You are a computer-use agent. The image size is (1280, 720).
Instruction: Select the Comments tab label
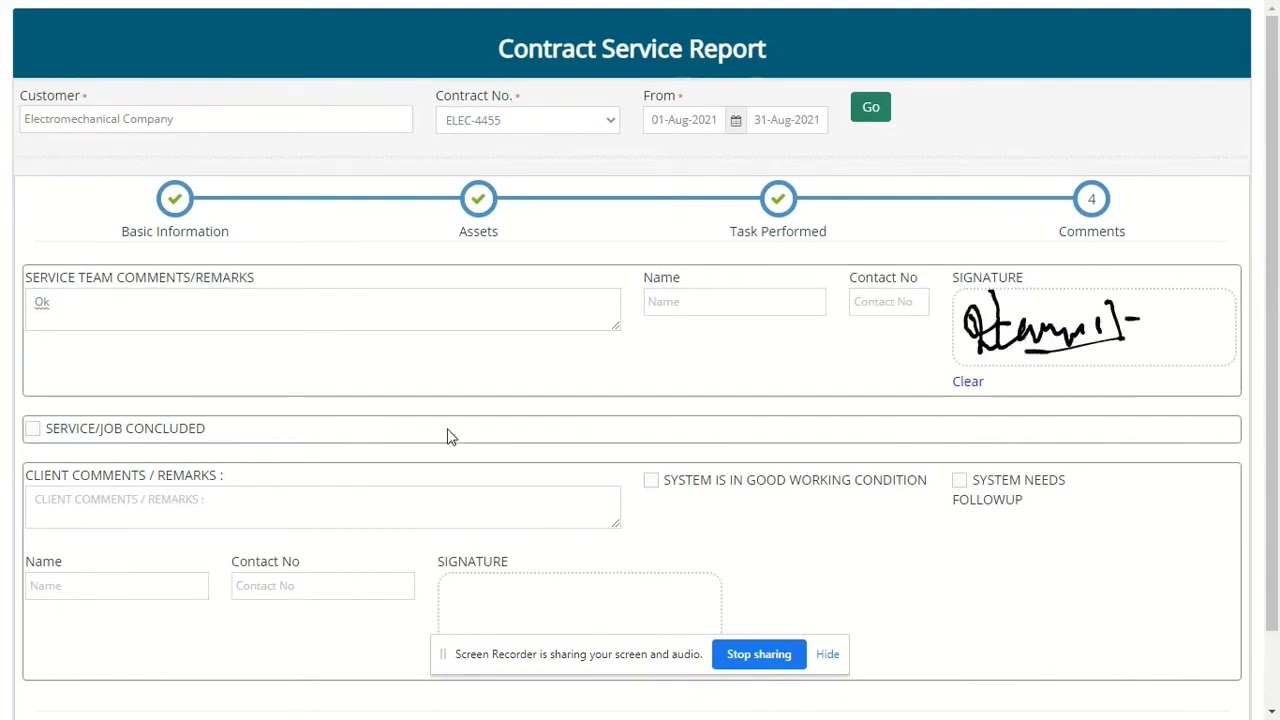tap(1092, 231)
